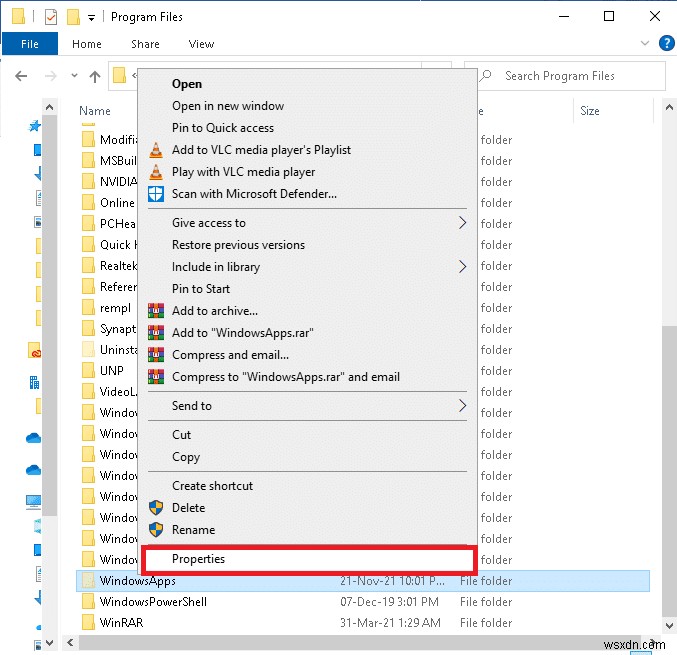The image size is (677, 655).
Task: Click the Quick access star icon in sidebar
Action: click(35, 126)
